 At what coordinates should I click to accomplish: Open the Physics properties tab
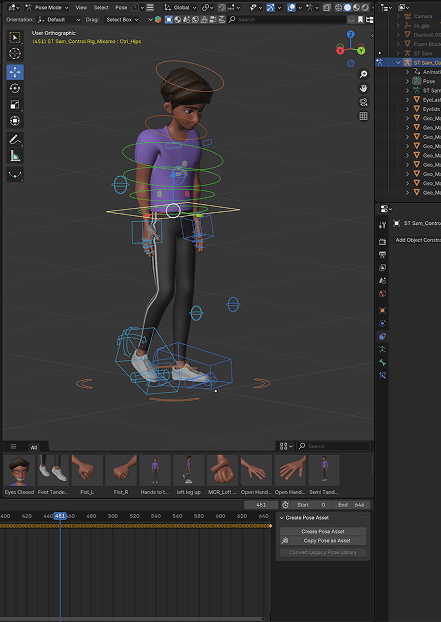tap(382, 323)
